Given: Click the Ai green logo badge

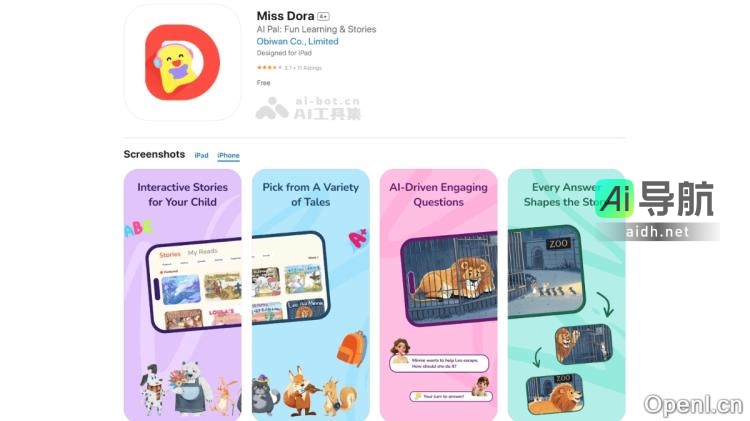Looking at the screenshot, I should pos(615,199).
